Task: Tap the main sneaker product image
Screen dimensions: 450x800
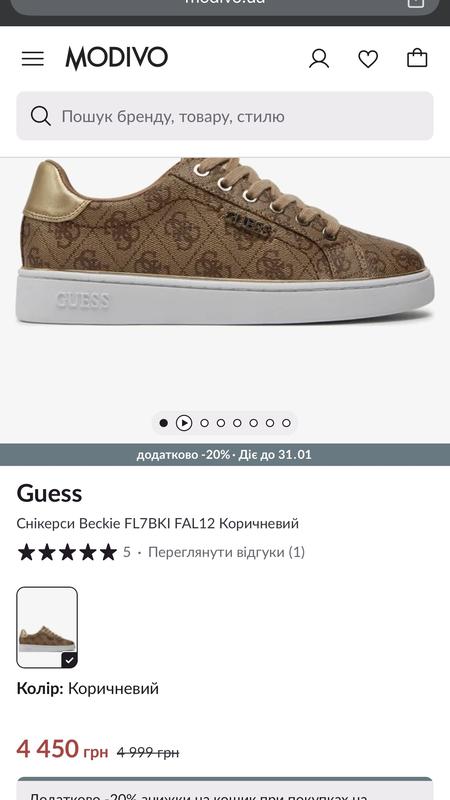Action: point(225,241)
